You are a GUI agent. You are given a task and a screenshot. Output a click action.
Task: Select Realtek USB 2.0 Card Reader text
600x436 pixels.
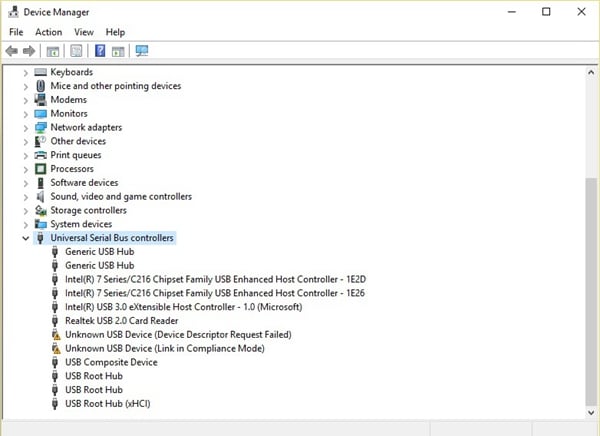pos(122,321)
